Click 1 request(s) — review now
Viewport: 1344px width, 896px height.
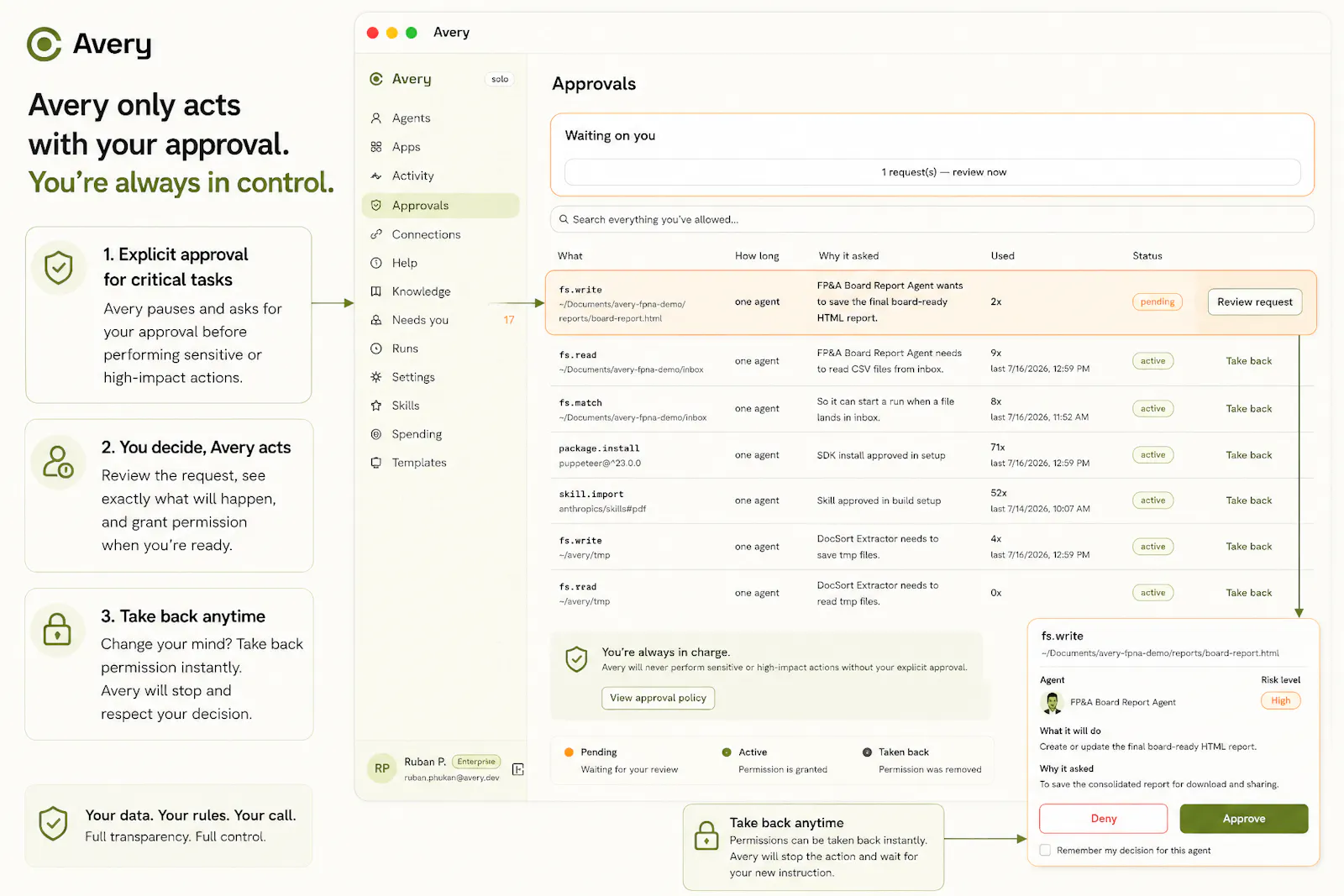tap(932, 172)
